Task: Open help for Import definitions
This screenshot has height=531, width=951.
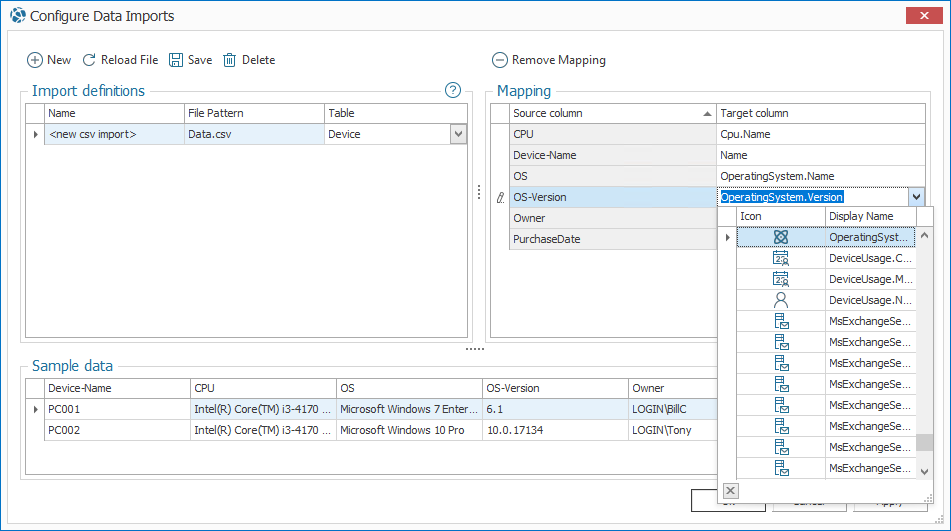Action: (452, 90)
